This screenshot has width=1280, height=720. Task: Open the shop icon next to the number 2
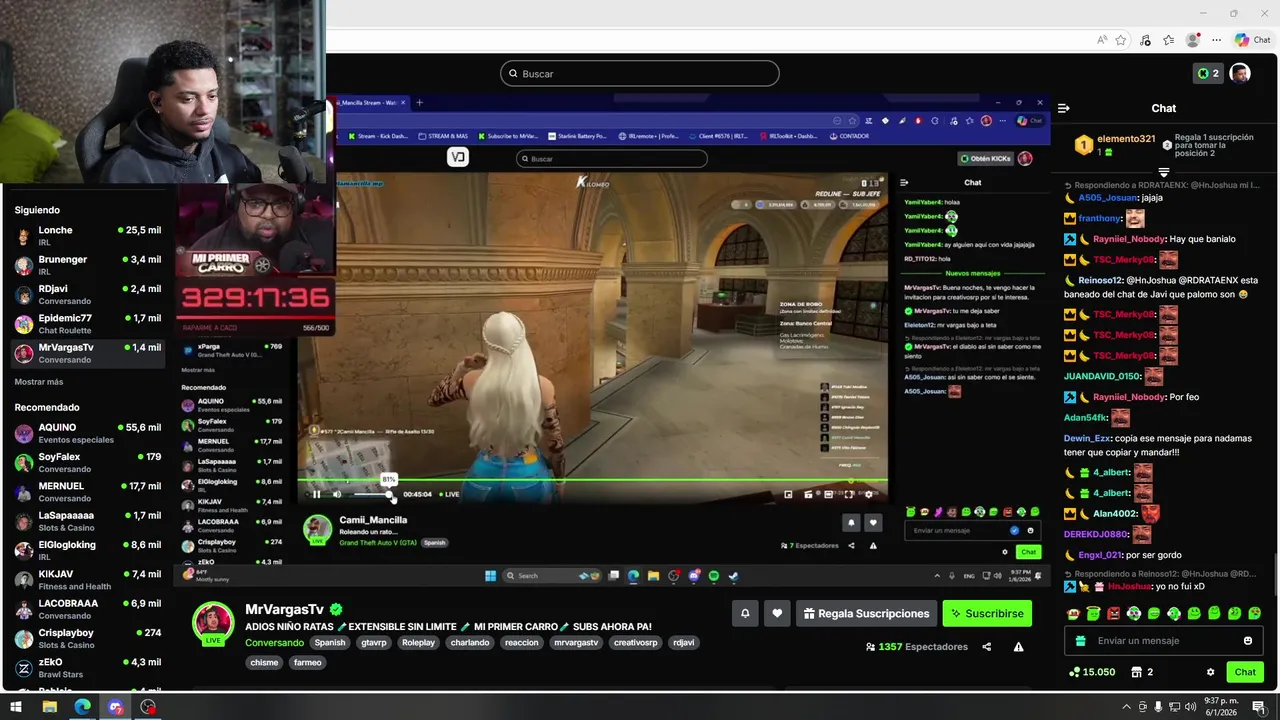pos(1136,672)
